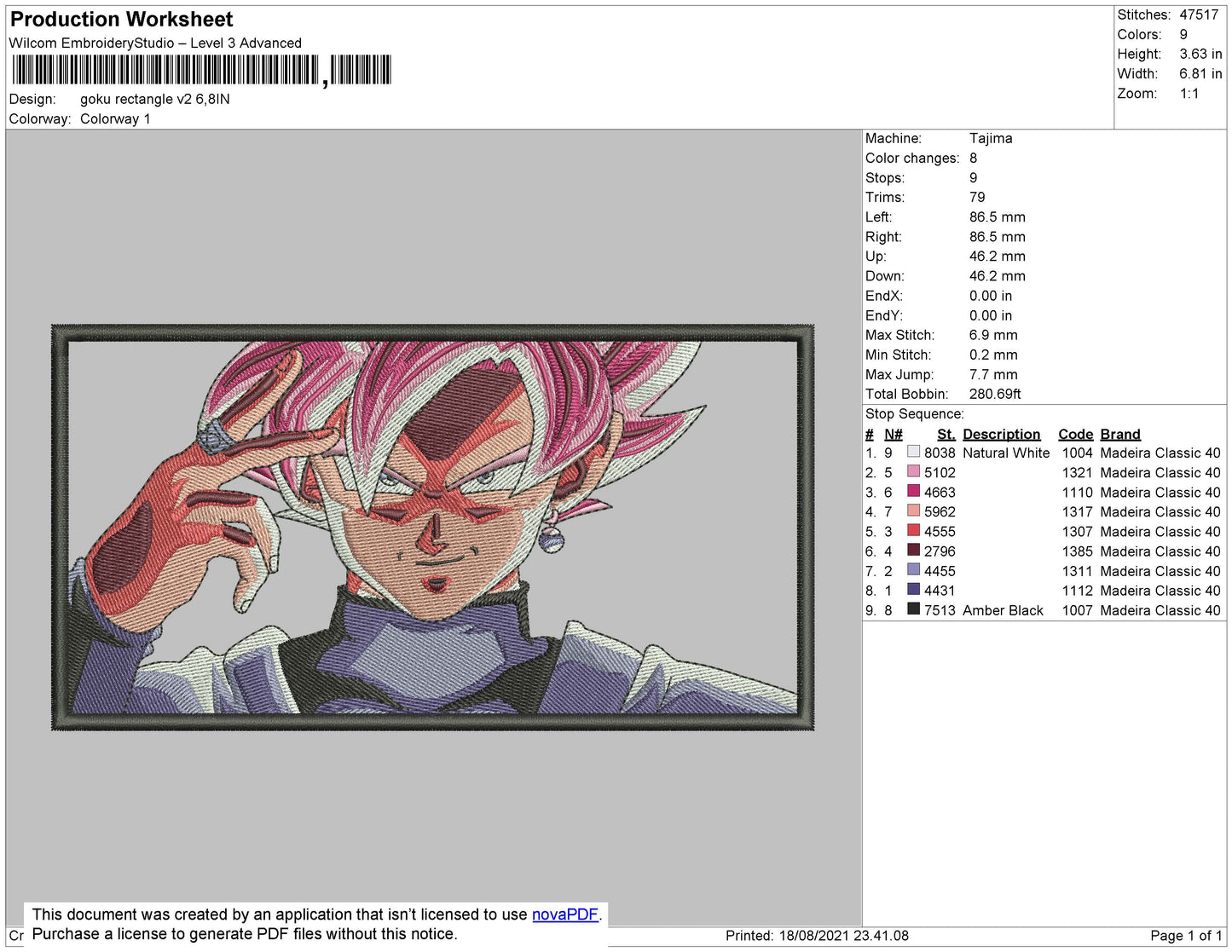Select the 5962 thread color swatch

pos(913,511)
